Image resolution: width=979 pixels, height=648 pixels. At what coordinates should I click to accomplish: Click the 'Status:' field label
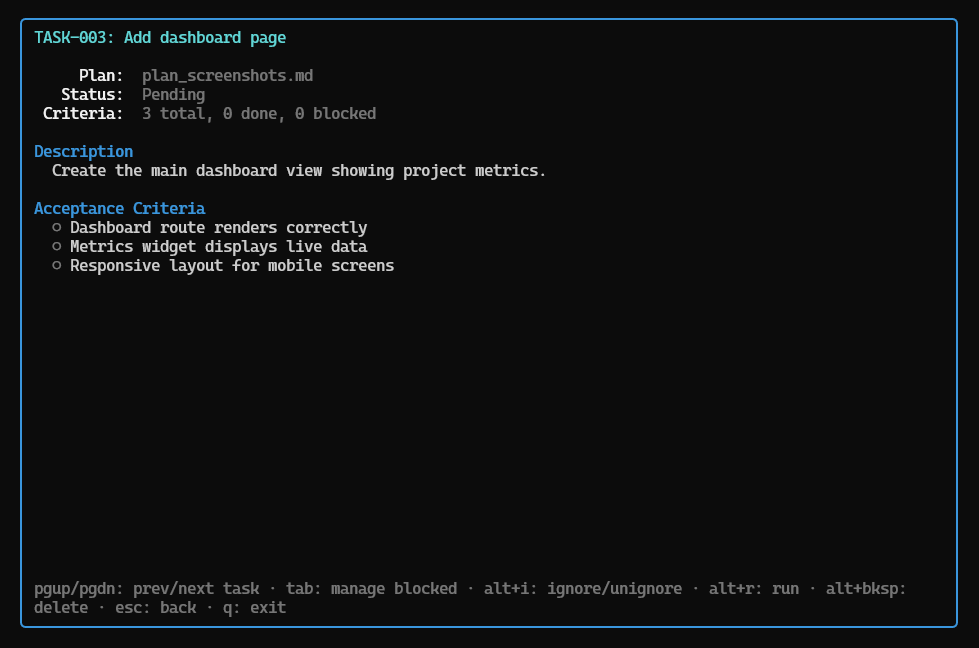point(92,95)
